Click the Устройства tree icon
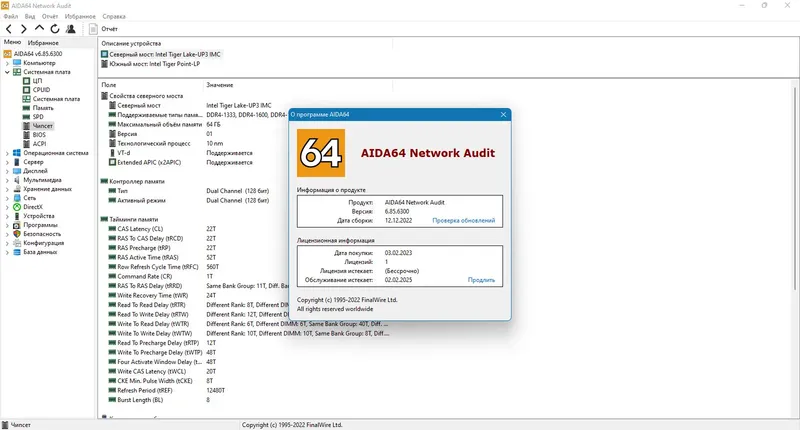The width and height of the screenshot is (800, 430). [17, 216]
